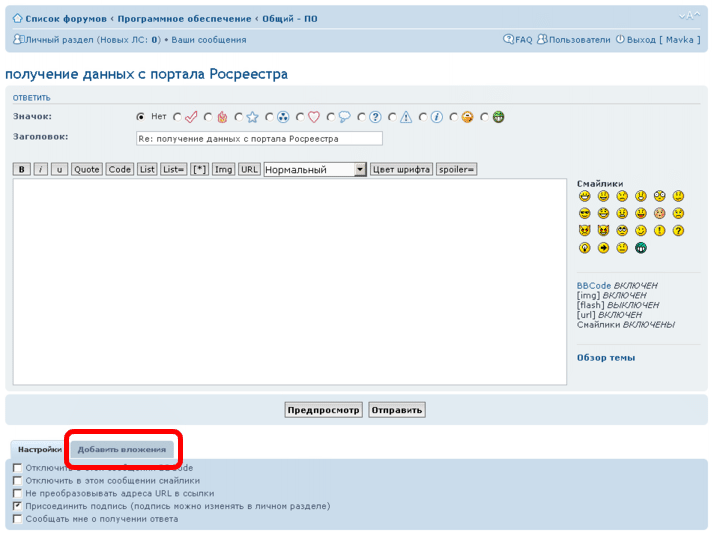Insert the winking smiley
The height and width of the screenshot is (536, 714).
[641, 230]
